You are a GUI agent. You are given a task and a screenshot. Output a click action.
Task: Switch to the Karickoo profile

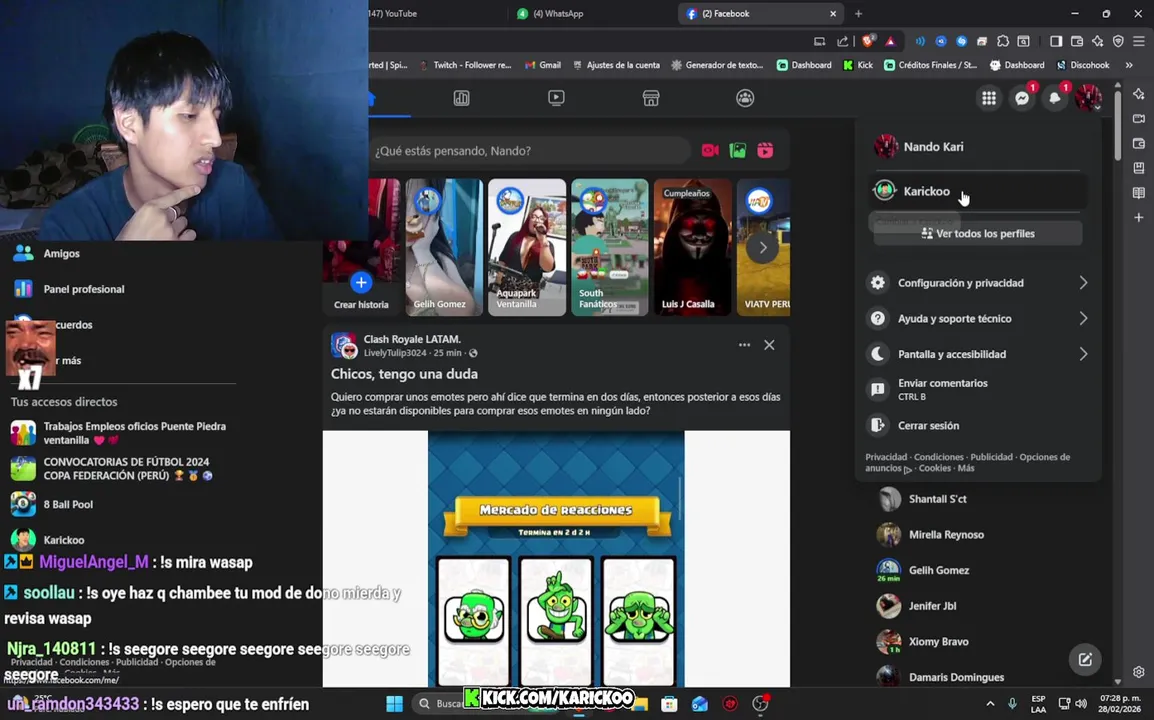(x=979, y=191)
